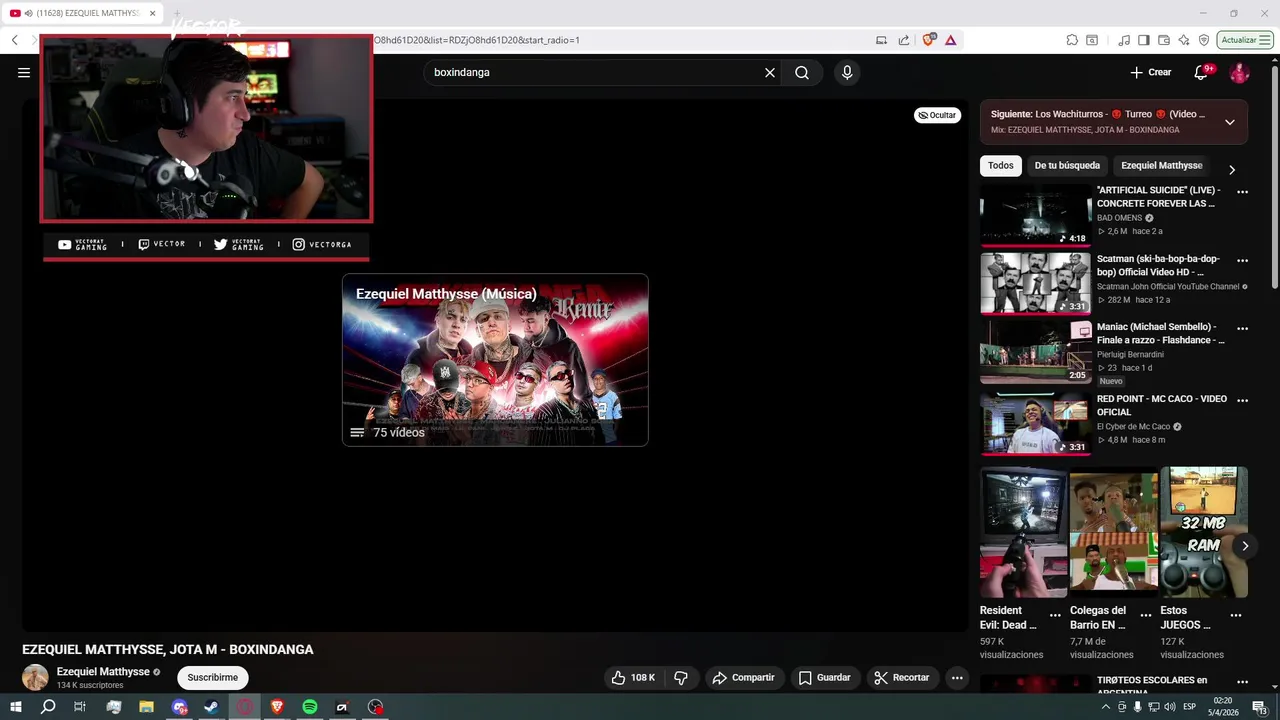Open the YouTube hamburger guide menu
The height and width of the screenshot is (720, 1280).
pyautogui.click(x=24, y=72)
